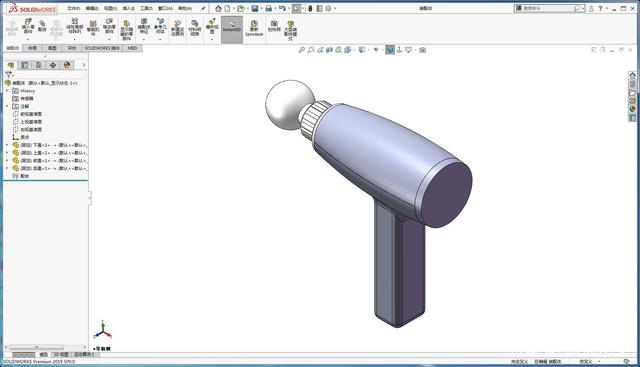Open the File menu
This screenshot has width=640, height=367.
tap(73, 8)
